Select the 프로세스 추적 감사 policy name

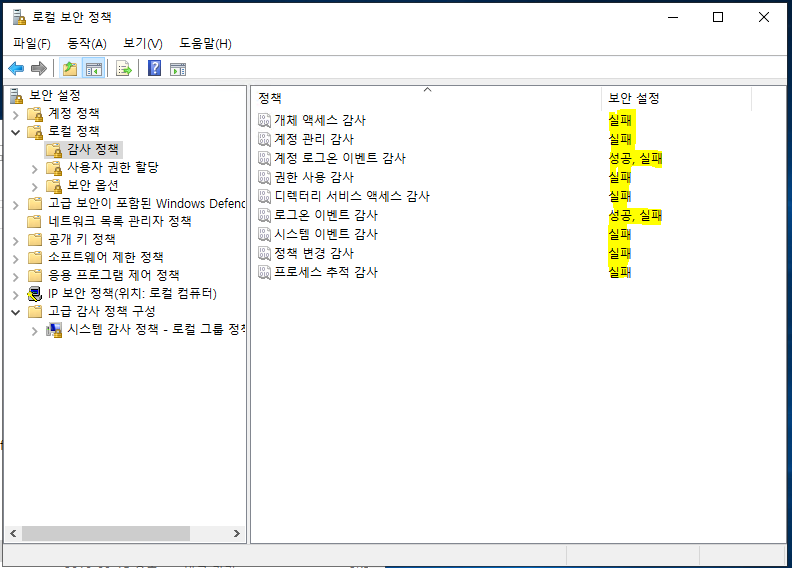pyautogui.click(x=326, y=272)
